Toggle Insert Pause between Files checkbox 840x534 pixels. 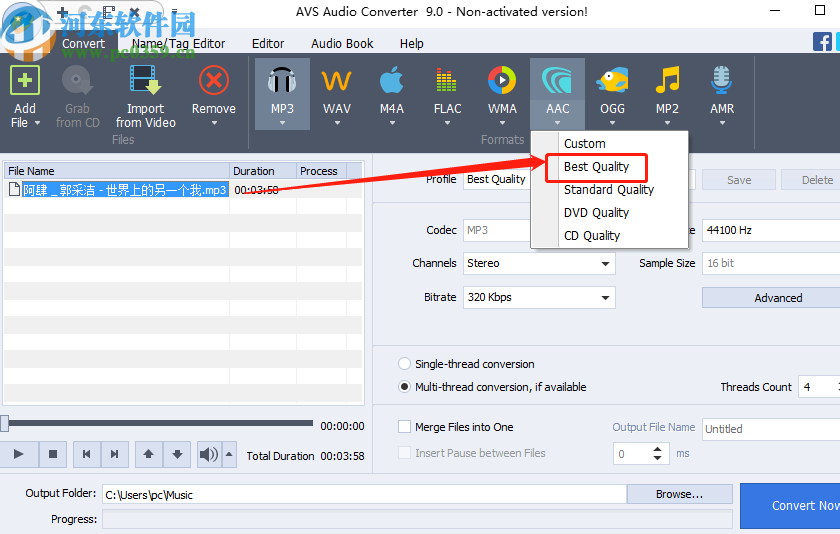click(404, 453)
